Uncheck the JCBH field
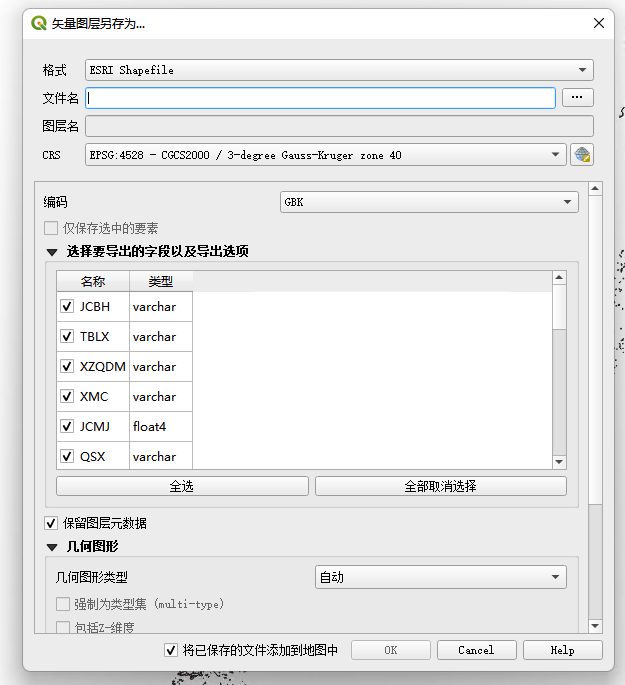This screenshot has width=625, height=685. (x=67, y=307)
